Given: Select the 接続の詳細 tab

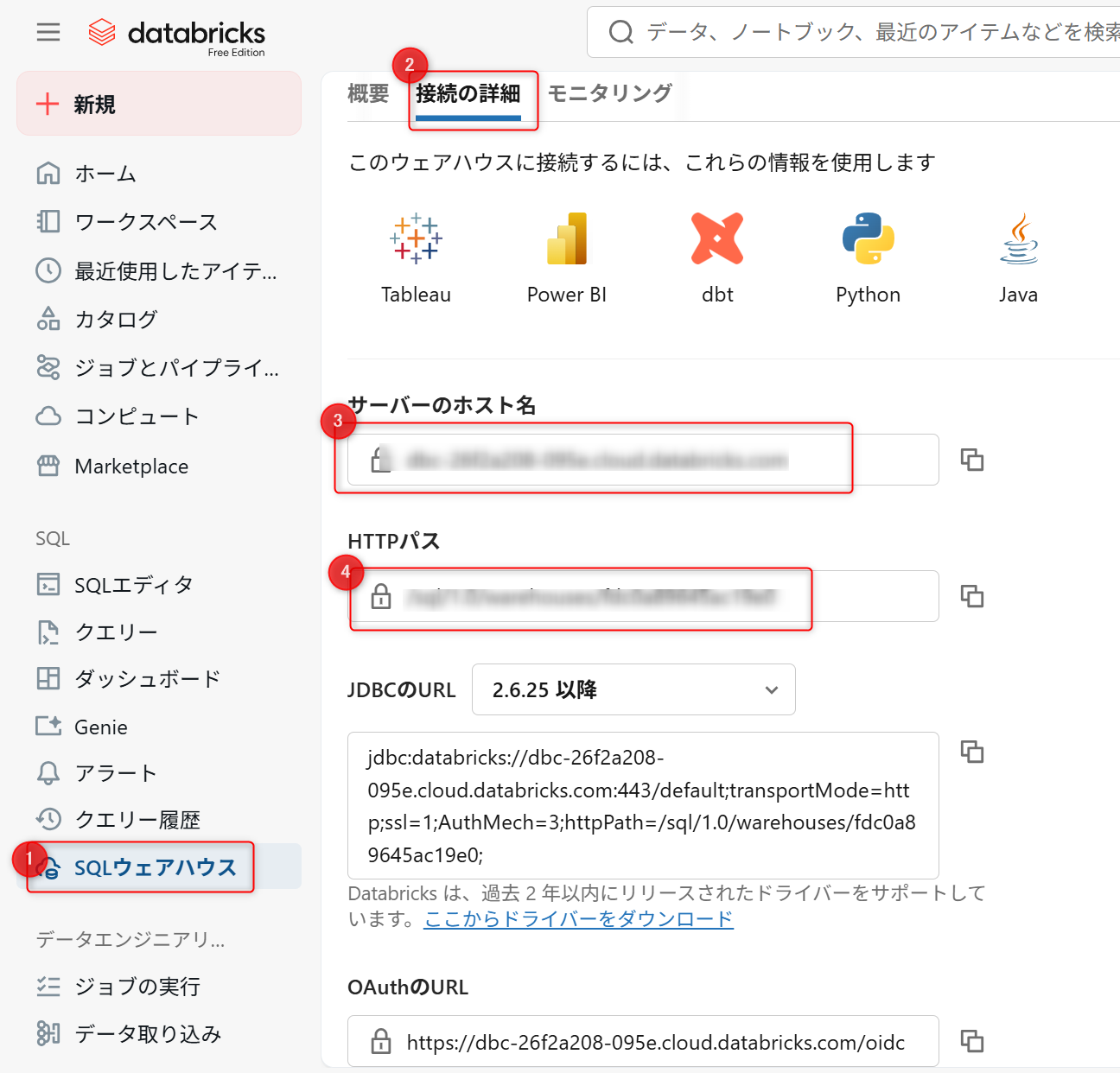Looking at the screenshot, I should coord(468,93).
